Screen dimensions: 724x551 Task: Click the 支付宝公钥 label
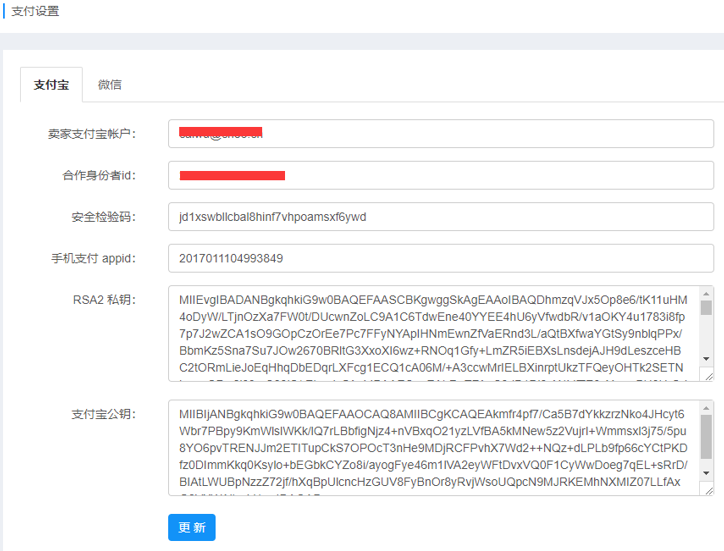click(x=103, y=414)
